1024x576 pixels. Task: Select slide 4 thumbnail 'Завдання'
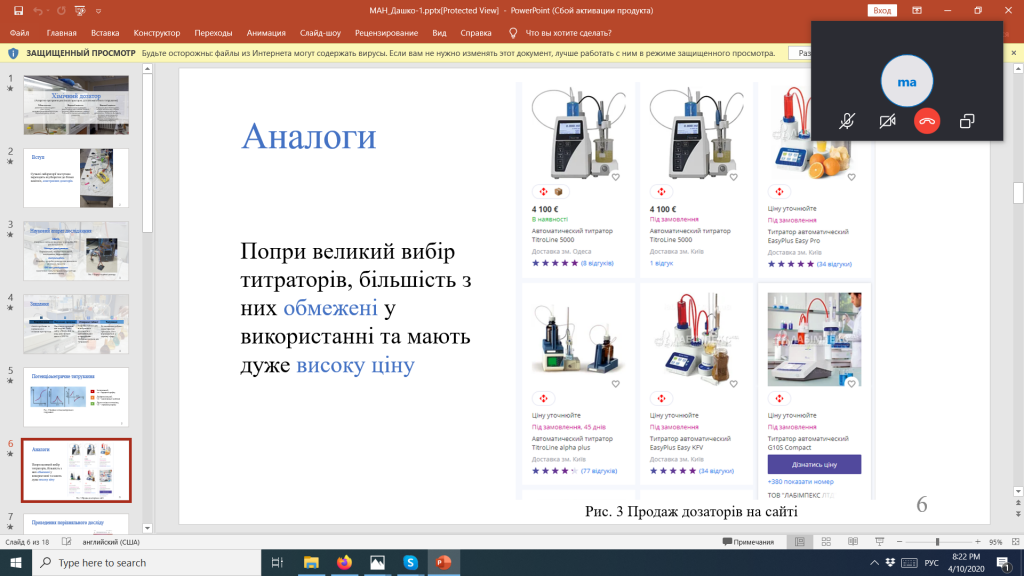[76, 324]
